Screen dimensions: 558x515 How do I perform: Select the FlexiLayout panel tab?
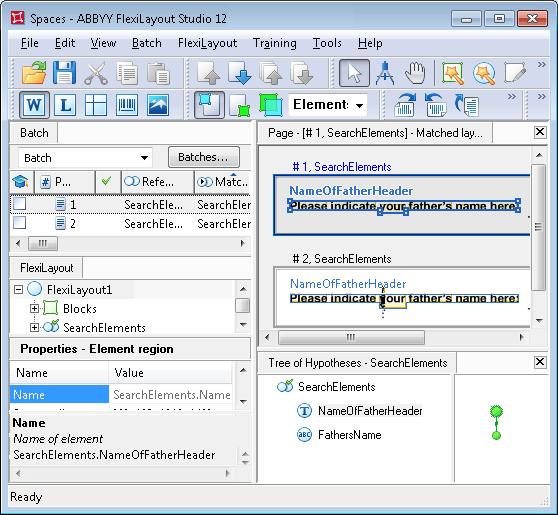tap(46, 268)
